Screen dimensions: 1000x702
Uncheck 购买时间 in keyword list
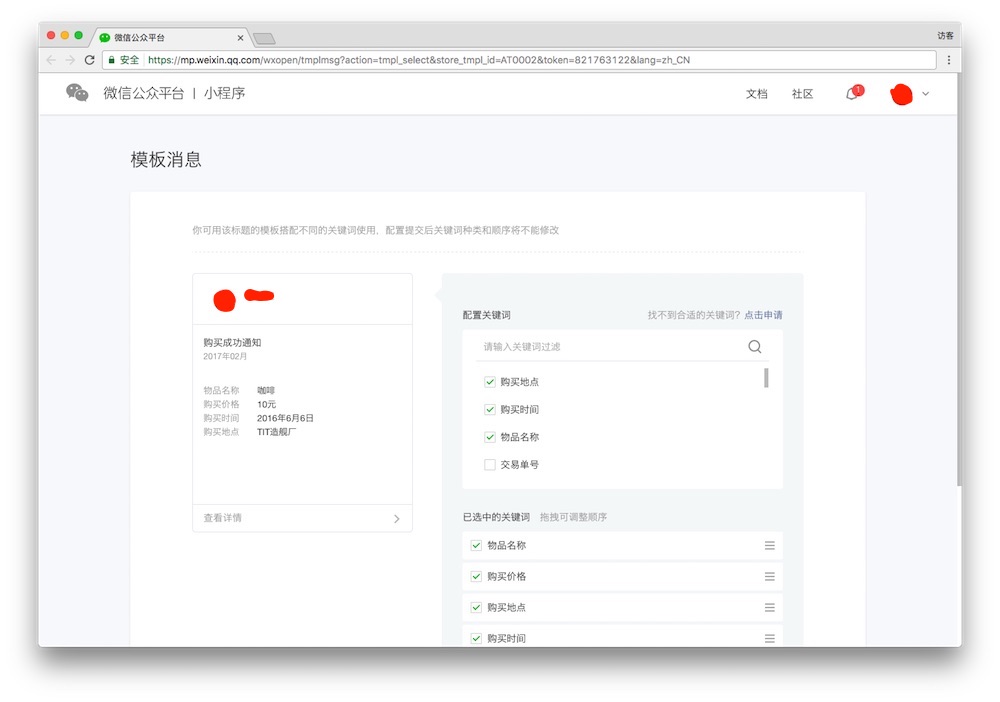(x=490, y=410)
